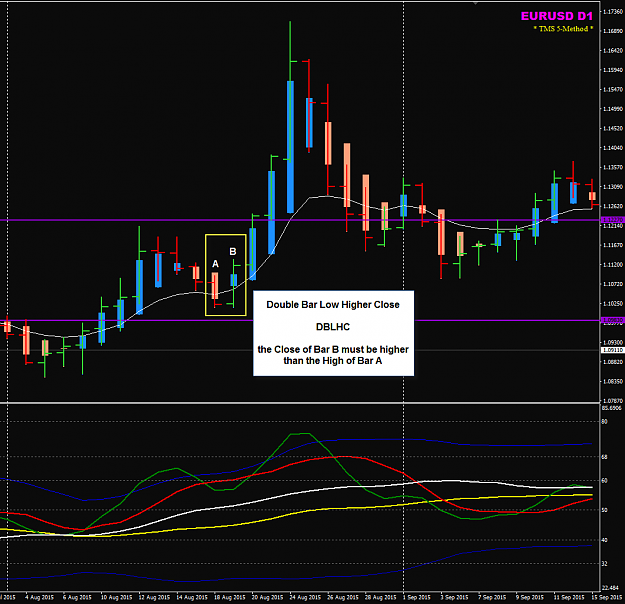The height and width of the screenshot is (604, 625).
Task: Click the 68 level on indicator scale
Action: pyautogui.click(x=605, y=457)
